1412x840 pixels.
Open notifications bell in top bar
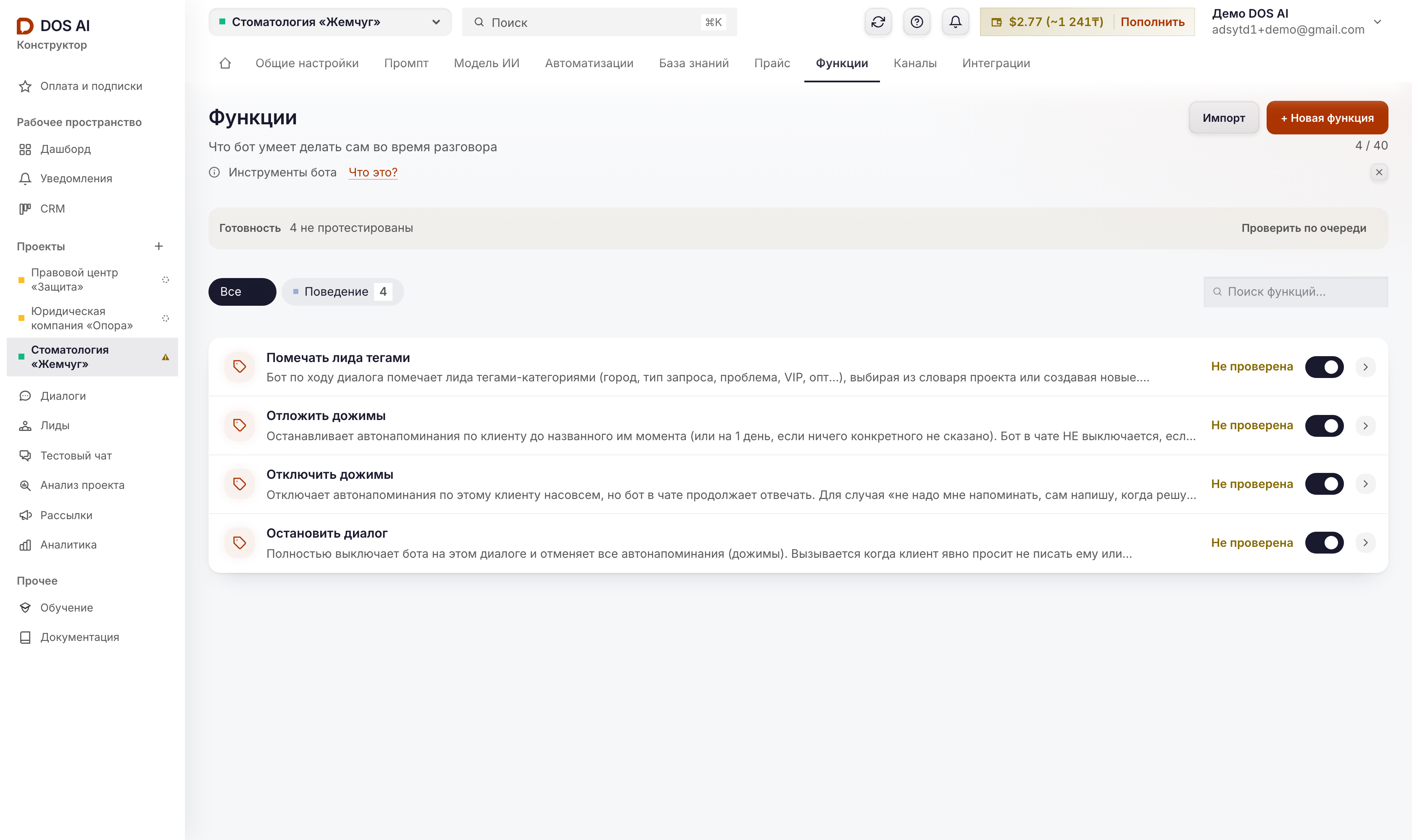(955, 22)
